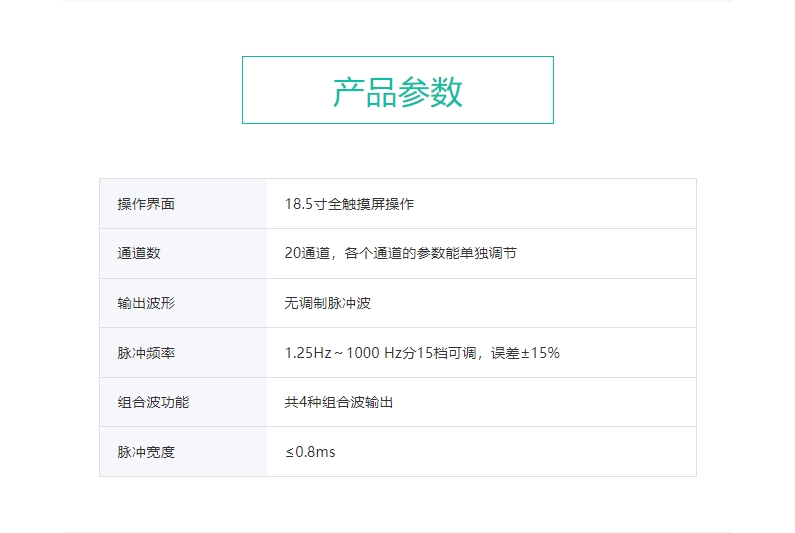Click the 1.25Hz～1000 Hz分15档可调 value

(422, 353)
